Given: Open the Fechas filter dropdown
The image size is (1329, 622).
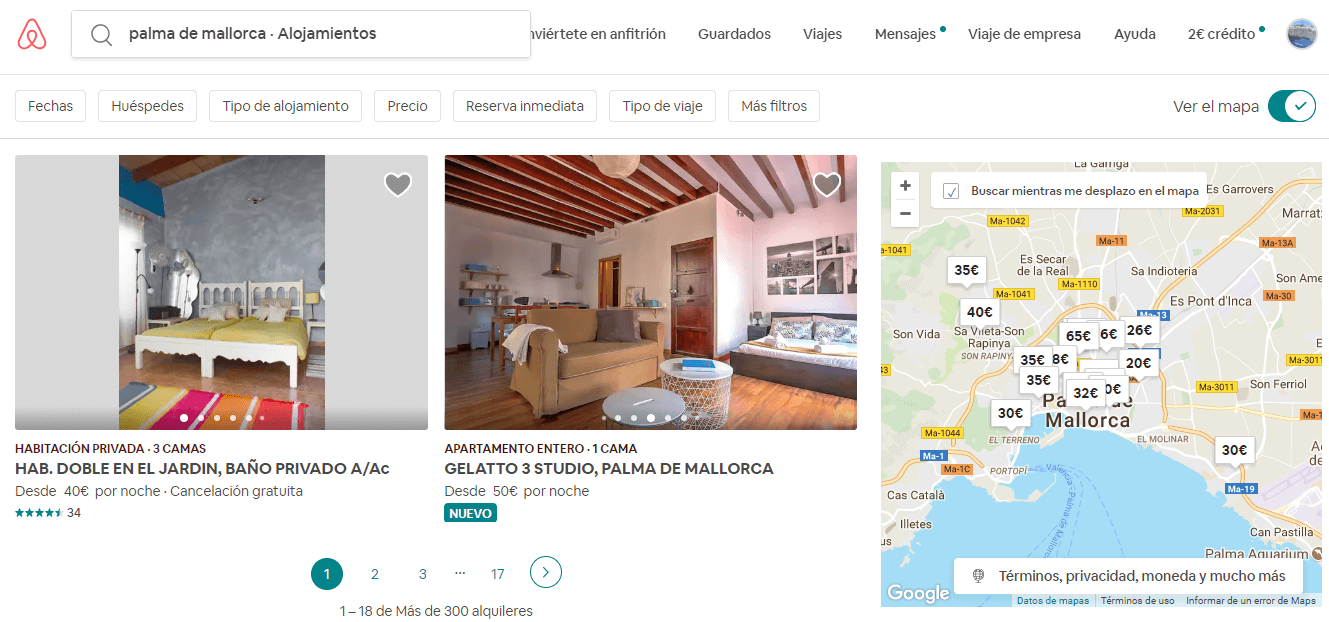Looking at the screenshot, I should 51,106.
